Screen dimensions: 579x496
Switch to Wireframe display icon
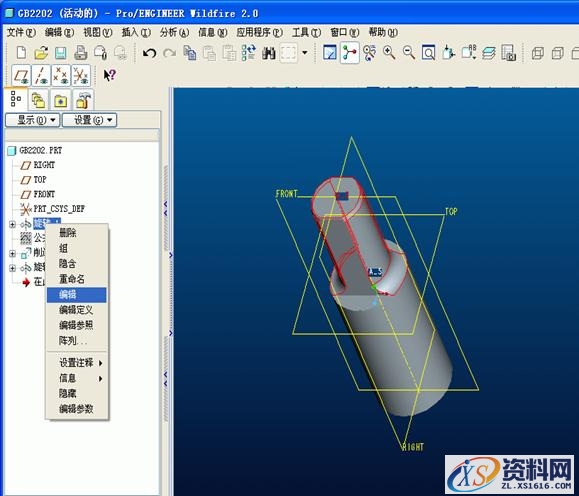tap(538, 54)
